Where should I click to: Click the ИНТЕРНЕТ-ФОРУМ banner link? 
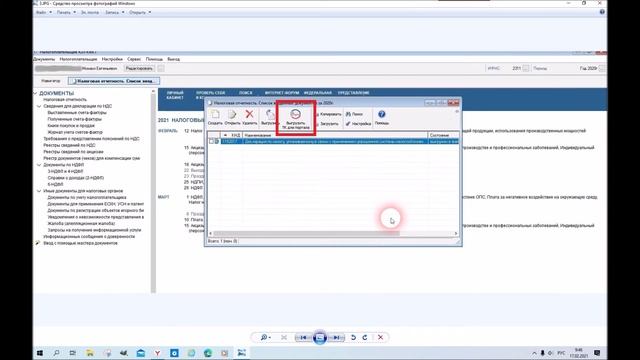(x=282, y=93)
